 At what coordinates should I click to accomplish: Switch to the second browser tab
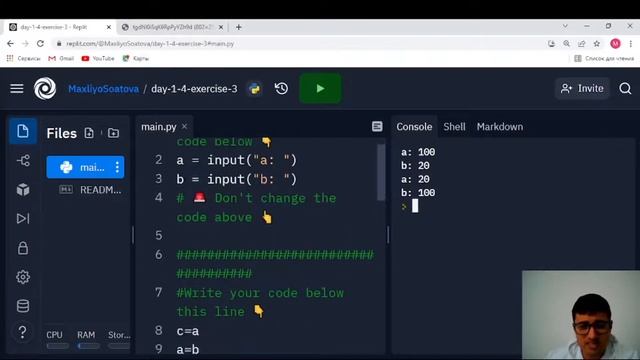pos(172,27)
